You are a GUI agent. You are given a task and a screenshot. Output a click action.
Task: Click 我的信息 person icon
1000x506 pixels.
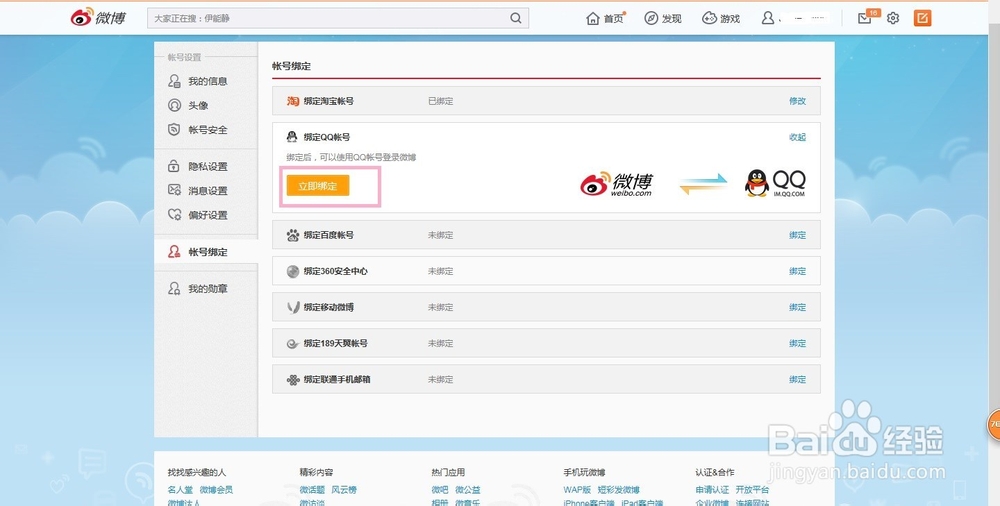pyautogui.click(x=174, y=81)
